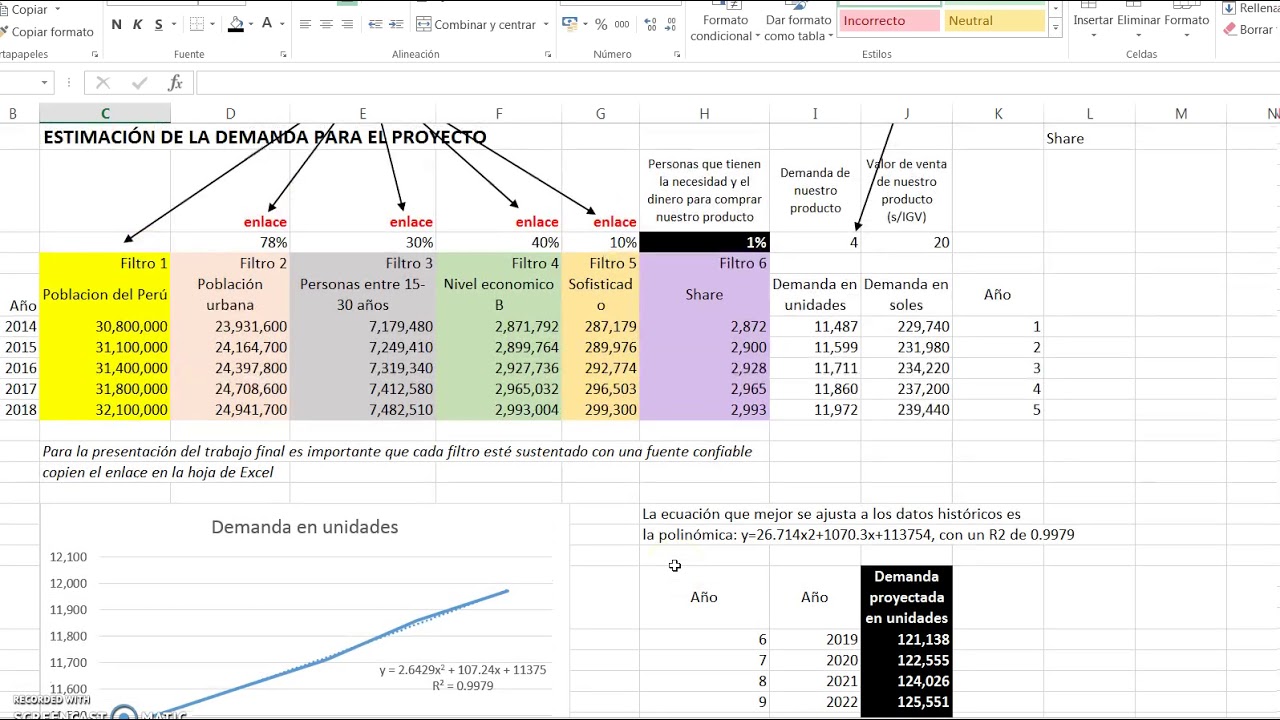
Task: Open Combinar y centrar dropdown arrow
Action: (x=545, y=24)
